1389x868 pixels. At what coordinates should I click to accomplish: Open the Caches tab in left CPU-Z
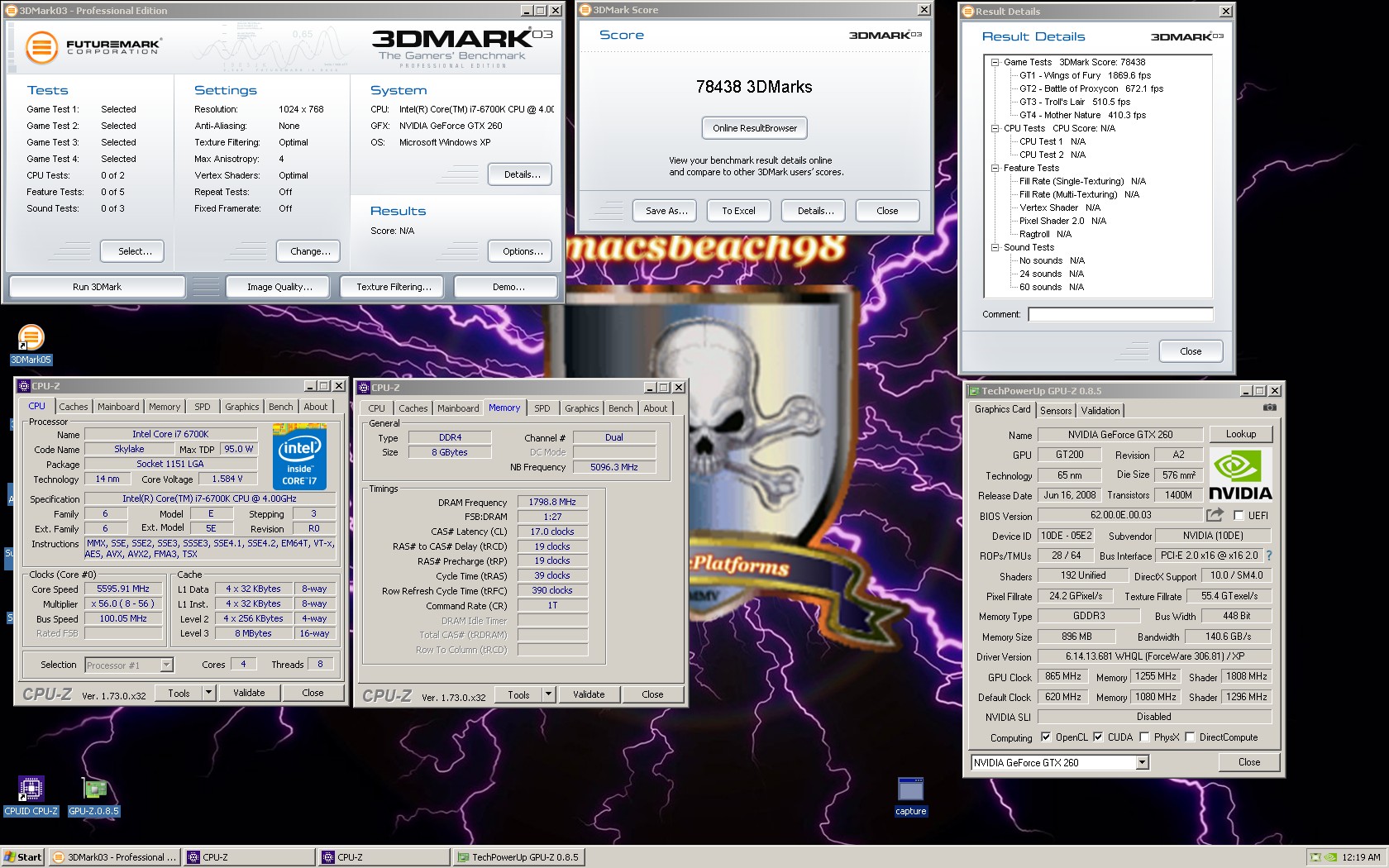[73, 407]
